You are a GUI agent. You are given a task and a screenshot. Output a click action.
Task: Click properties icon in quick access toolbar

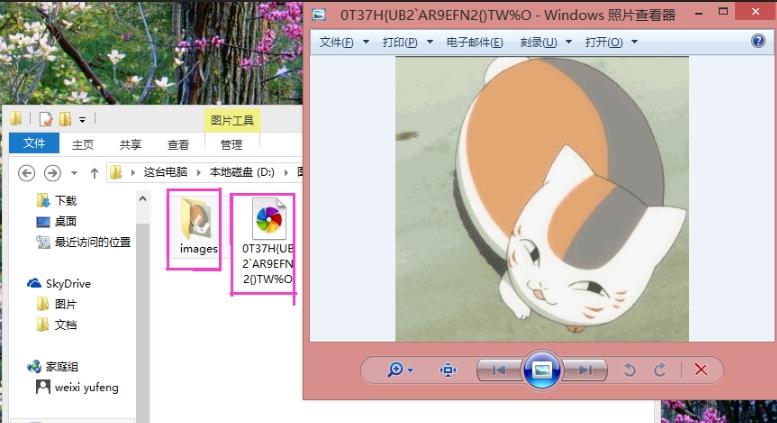(x=46, y=119)
